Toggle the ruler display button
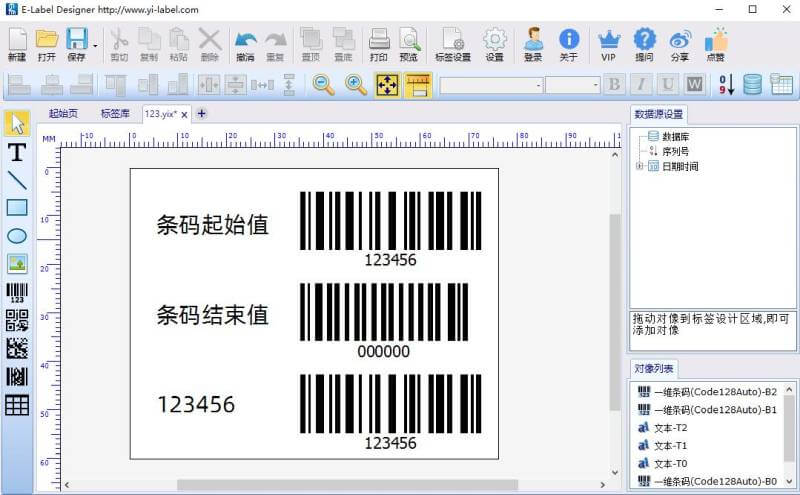 418,85
